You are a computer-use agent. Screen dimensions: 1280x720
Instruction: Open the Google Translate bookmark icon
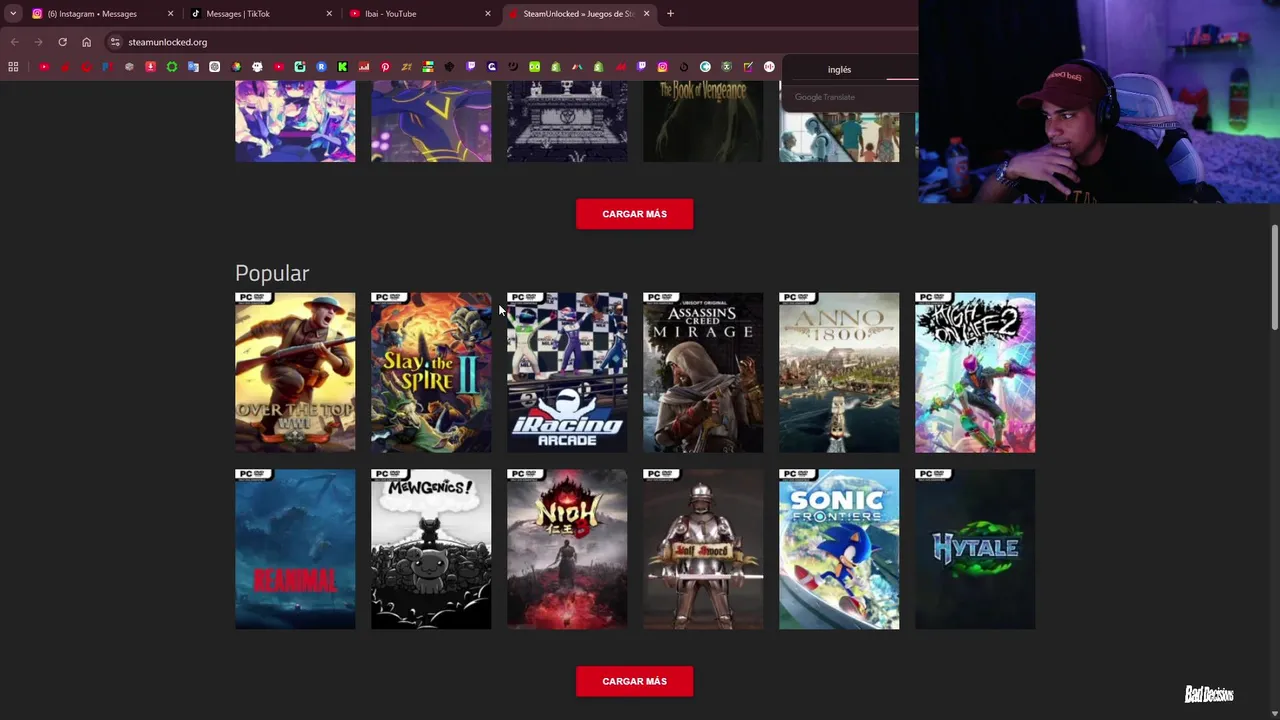tap(193, 67)
